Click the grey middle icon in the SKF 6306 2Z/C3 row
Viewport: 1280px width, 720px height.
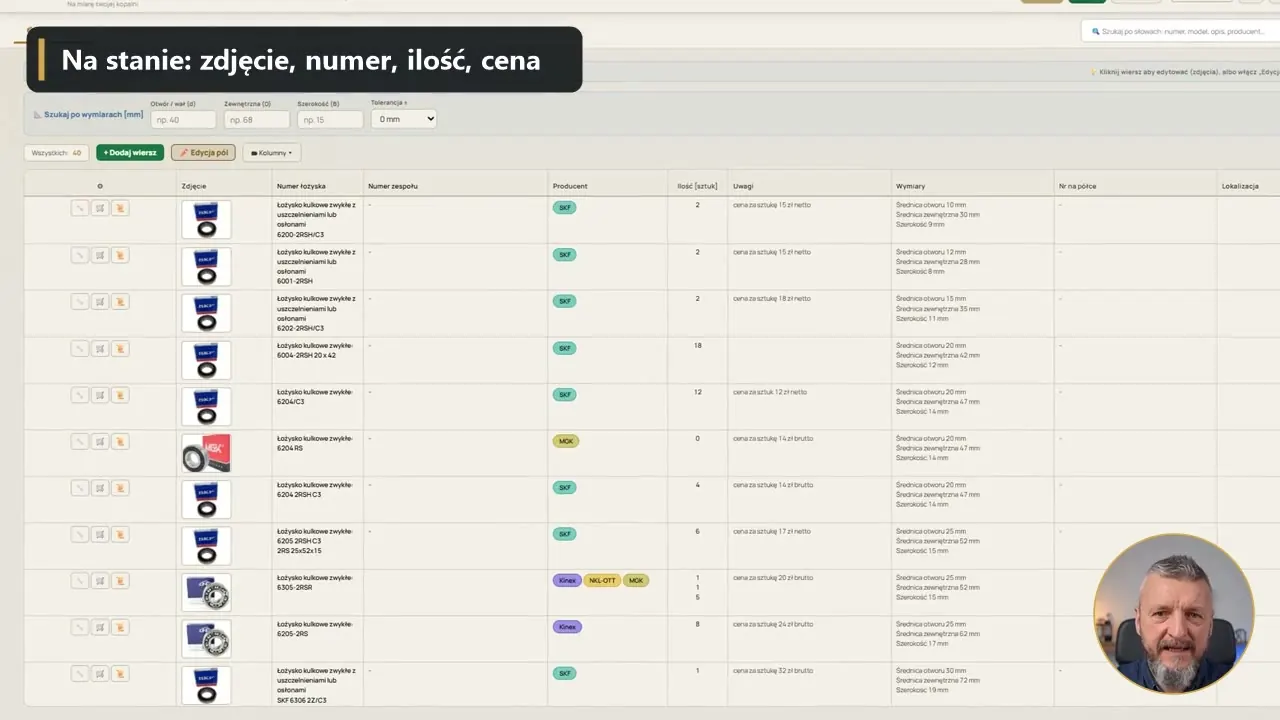click(x=100, y=674)
